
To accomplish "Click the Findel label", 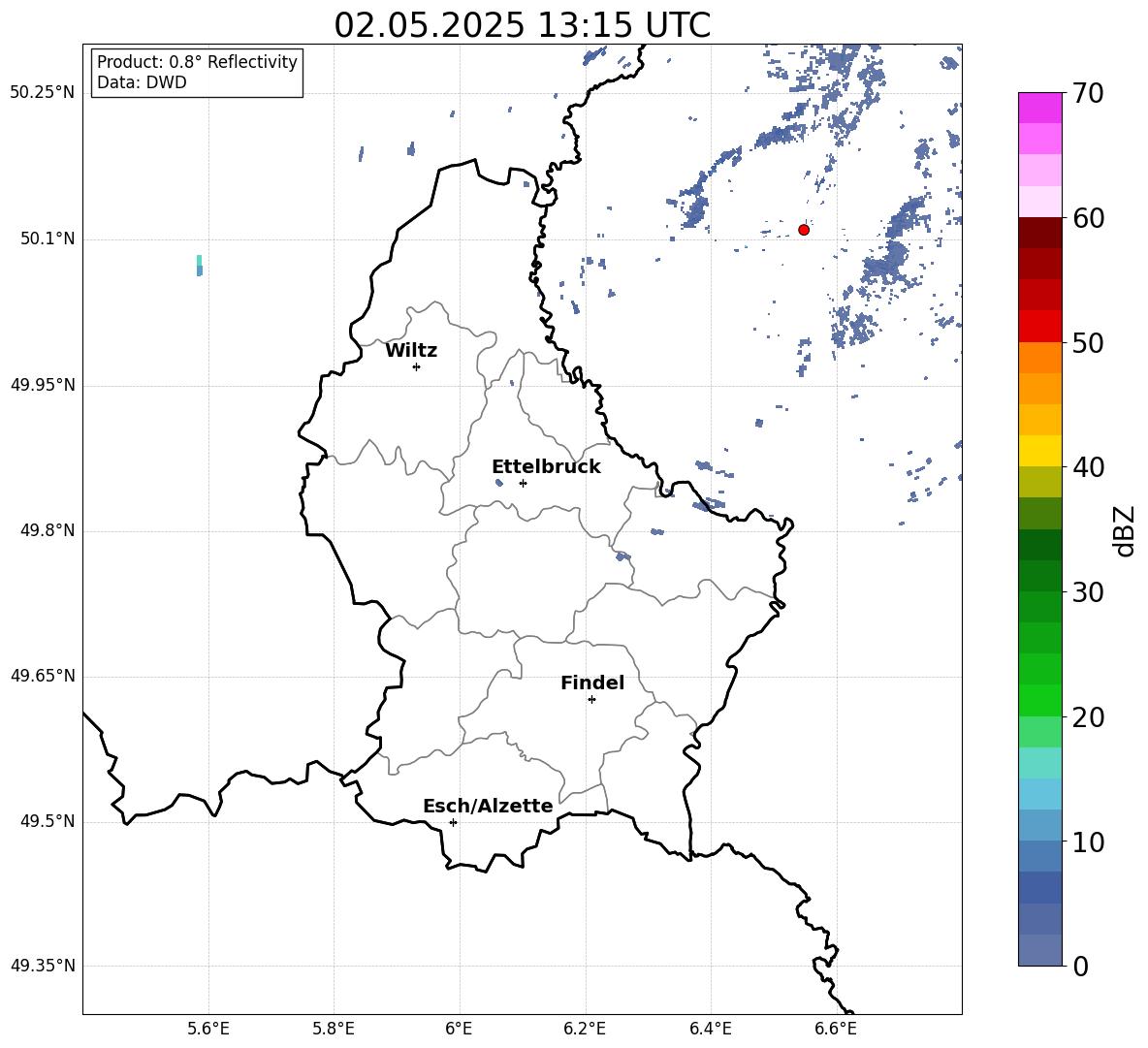I will [x=592, y=683].
